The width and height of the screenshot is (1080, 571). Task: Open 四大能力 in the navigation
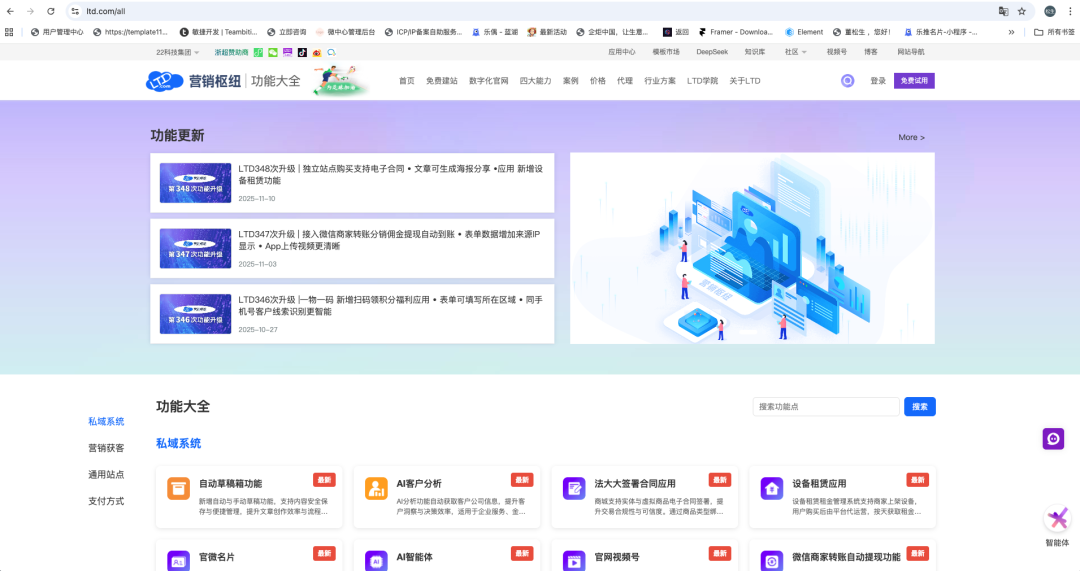[535, 81]
